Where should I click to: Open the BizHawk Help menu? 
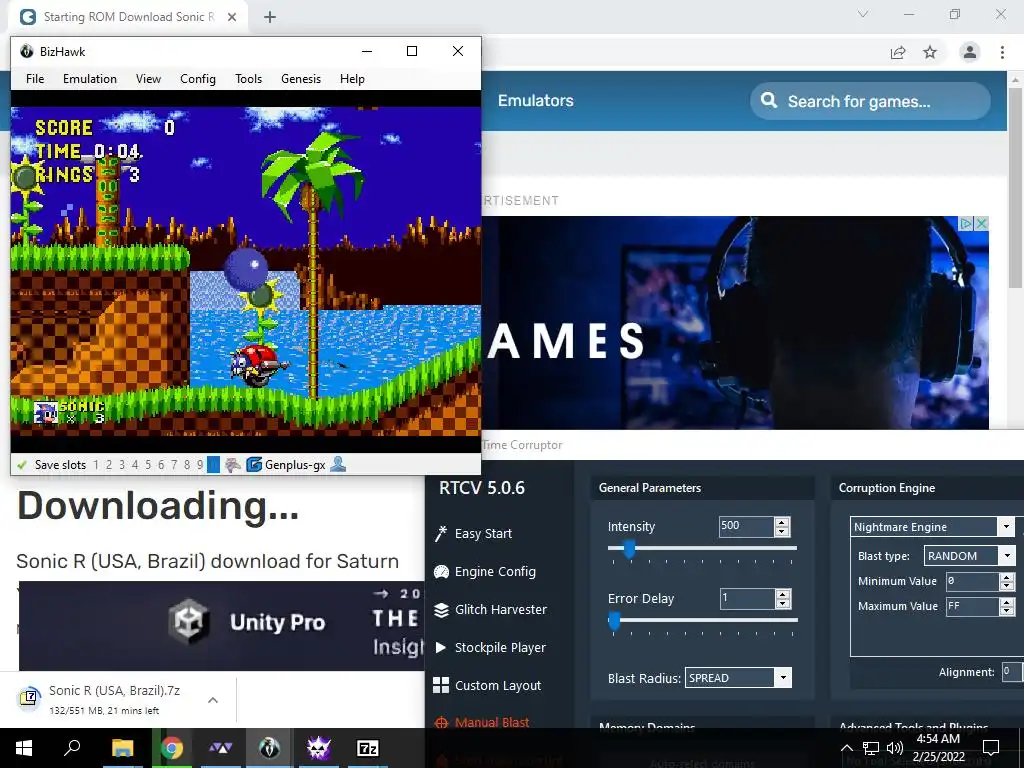pyautogui.click(x=352, y=79)
